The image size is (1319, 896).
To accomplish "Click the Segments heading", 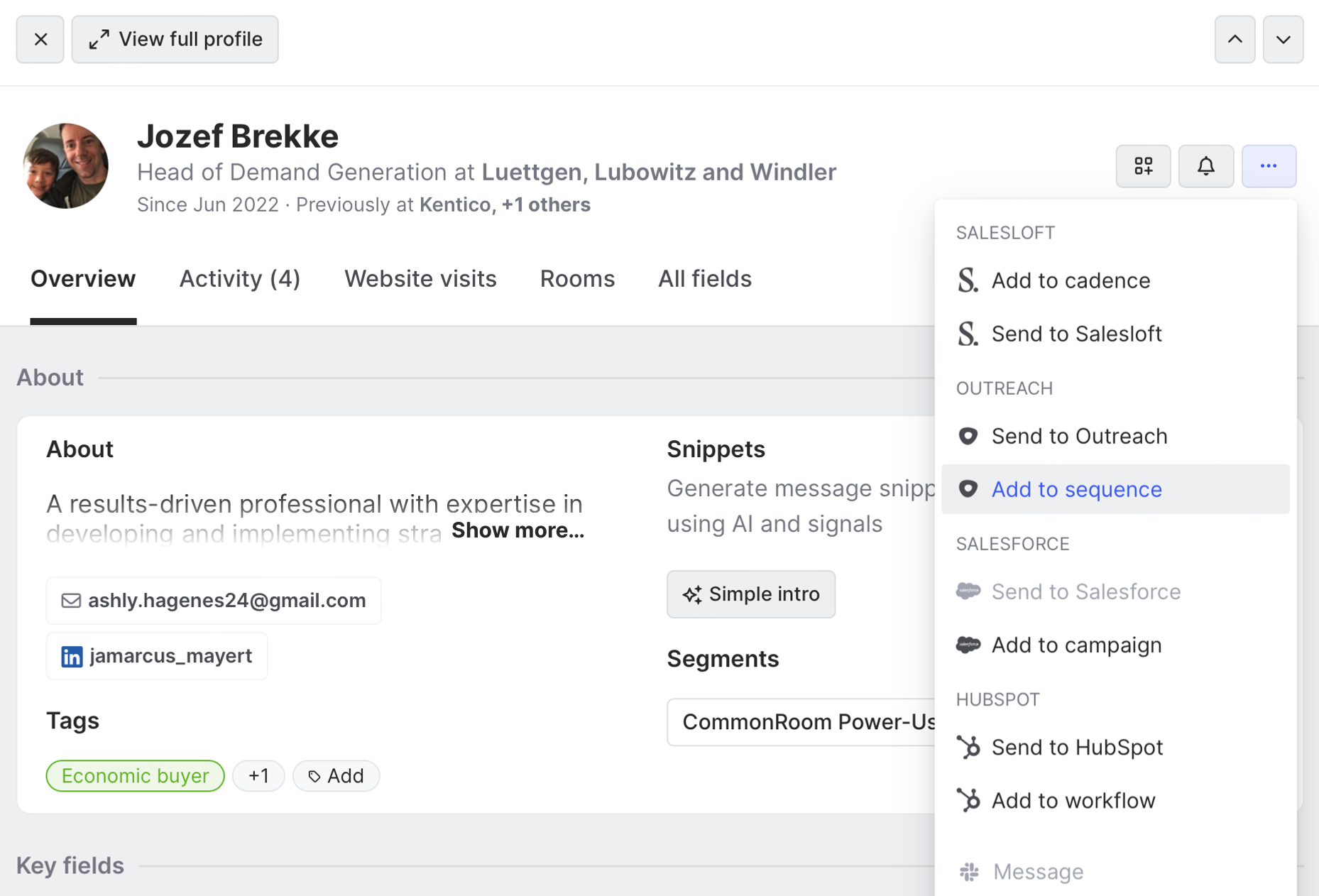I will click(723, 659).
